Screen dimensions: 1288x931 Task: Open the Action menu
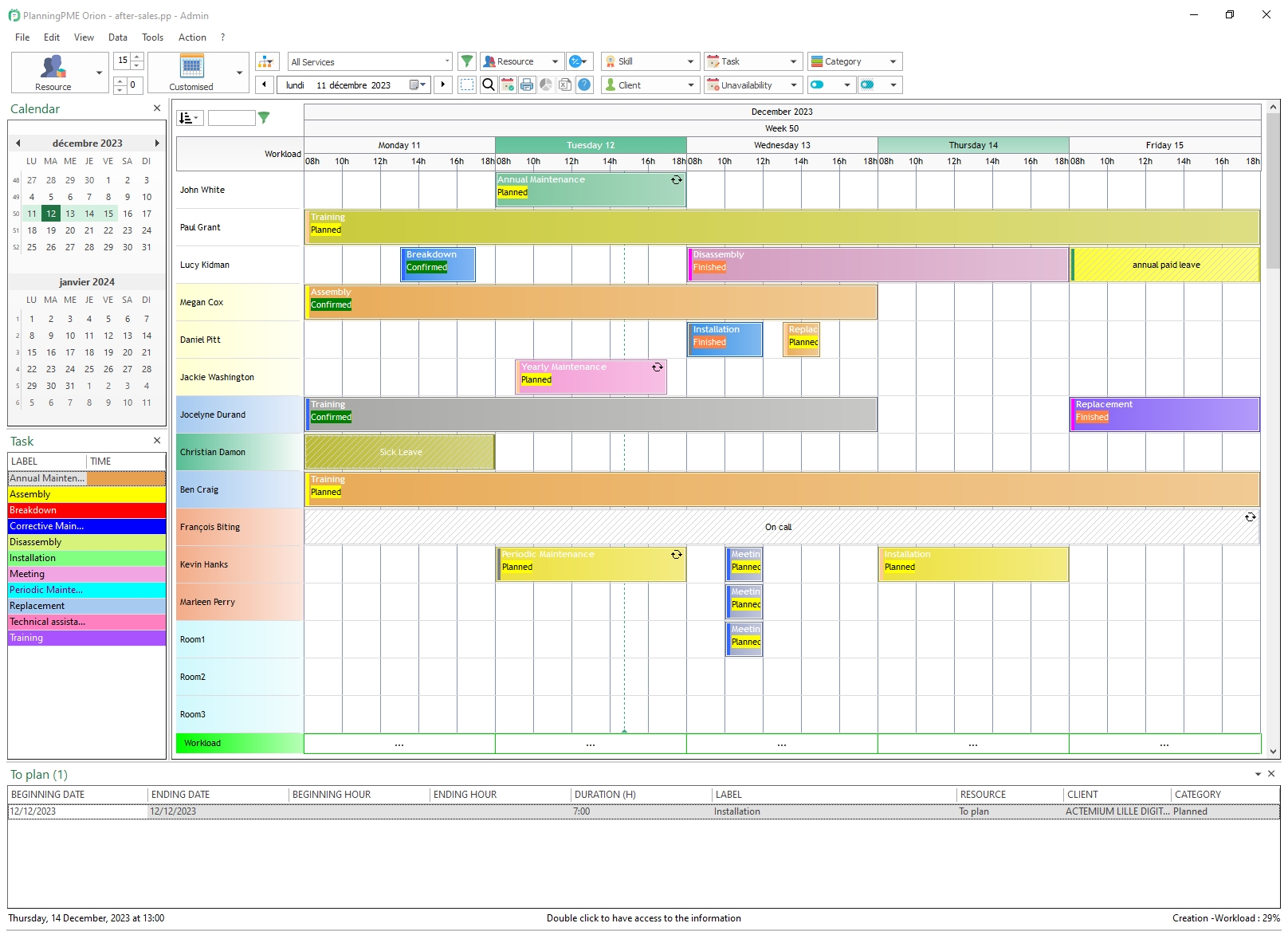pos(191,37)
